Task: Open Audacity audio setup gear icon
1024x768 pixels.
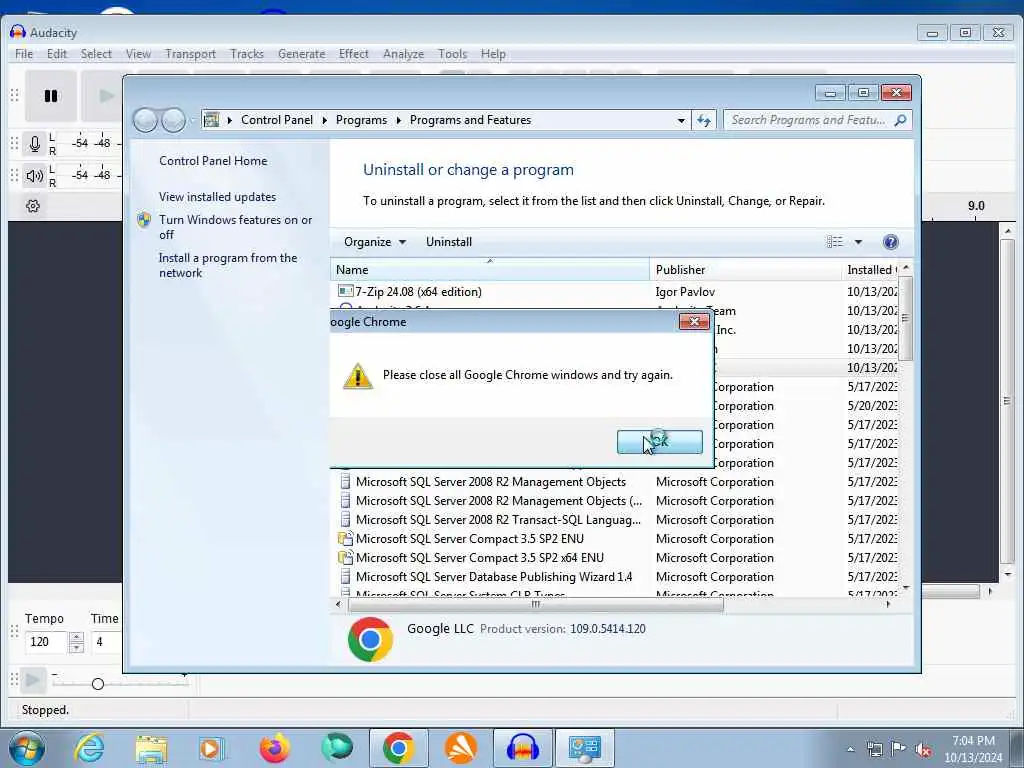Action: [x=33, y=206]
